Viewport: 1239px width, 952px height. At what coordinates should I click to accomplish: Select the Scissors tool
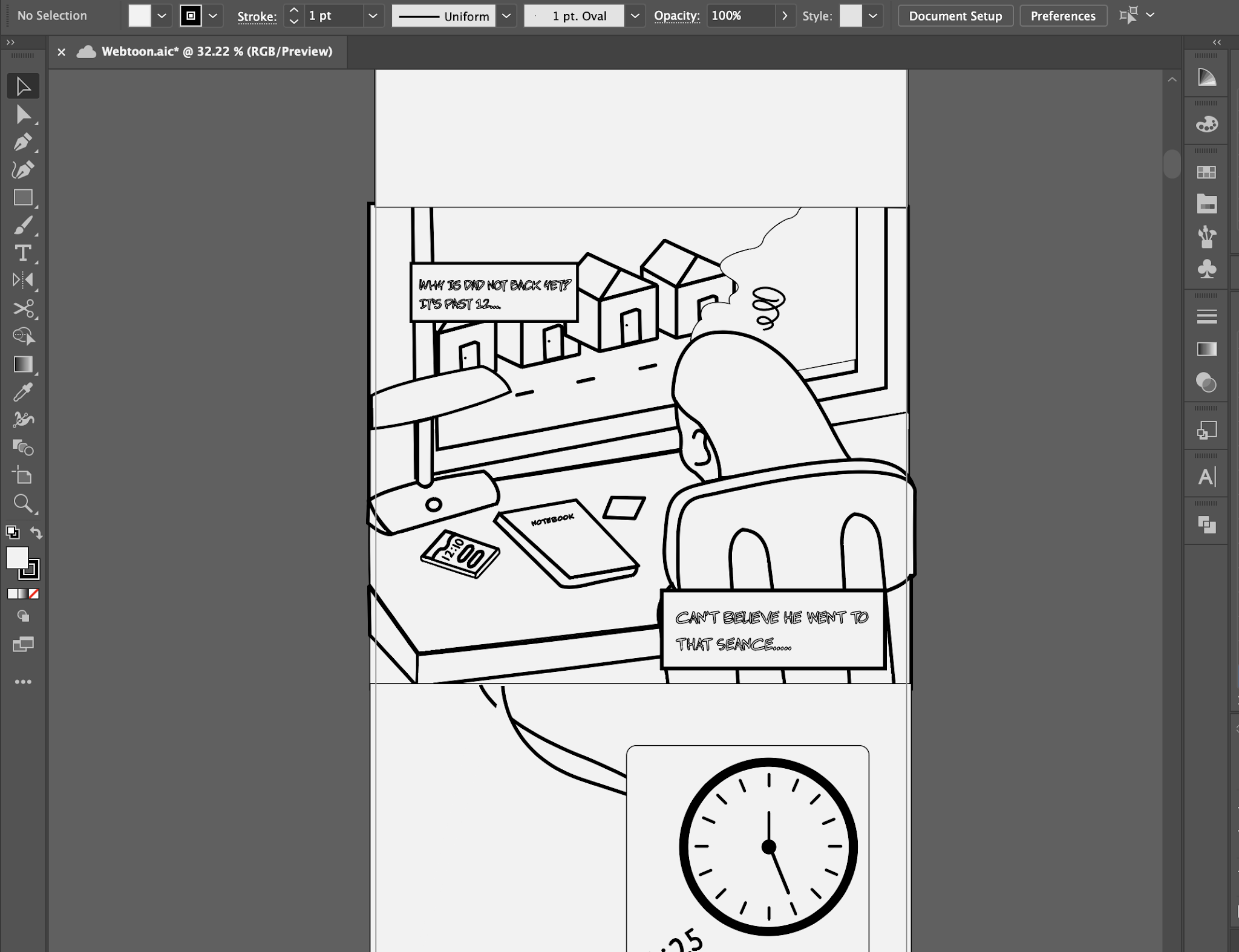click(23, 308)
